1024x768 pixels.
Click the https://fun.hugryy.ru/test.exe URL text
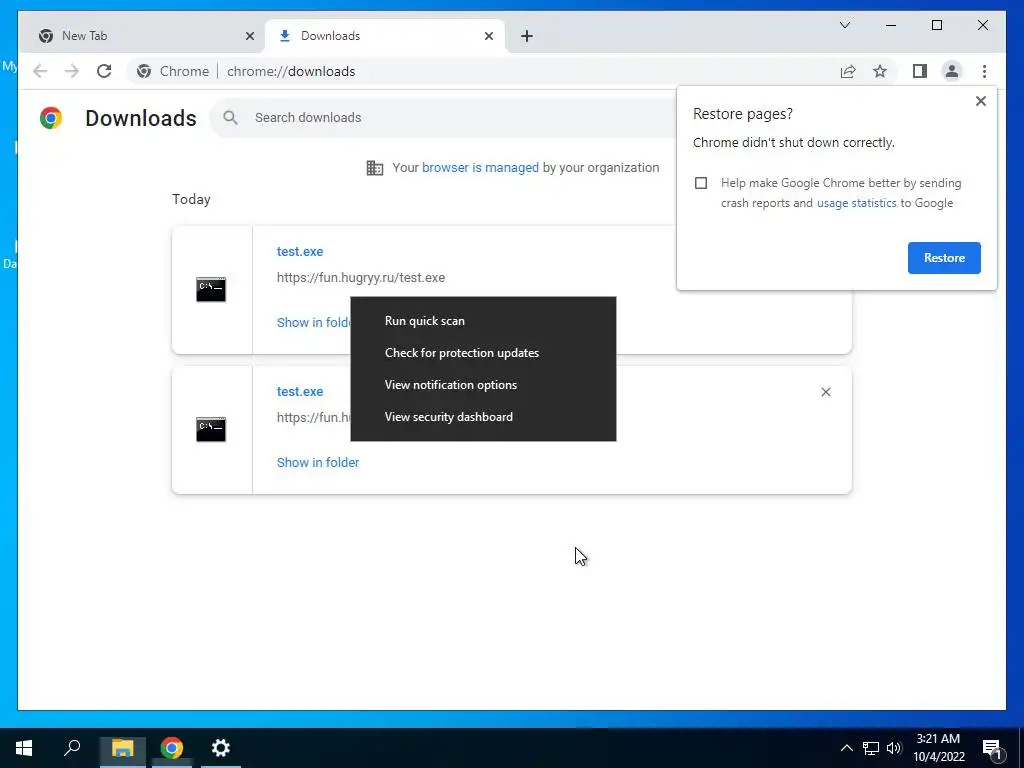tap(360, 278)
